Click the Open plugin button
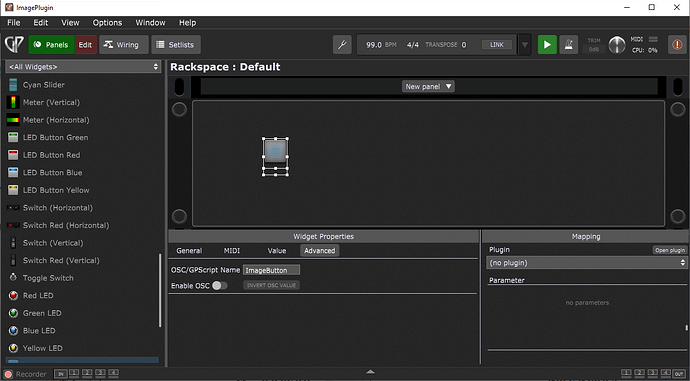 coord(670,250)
